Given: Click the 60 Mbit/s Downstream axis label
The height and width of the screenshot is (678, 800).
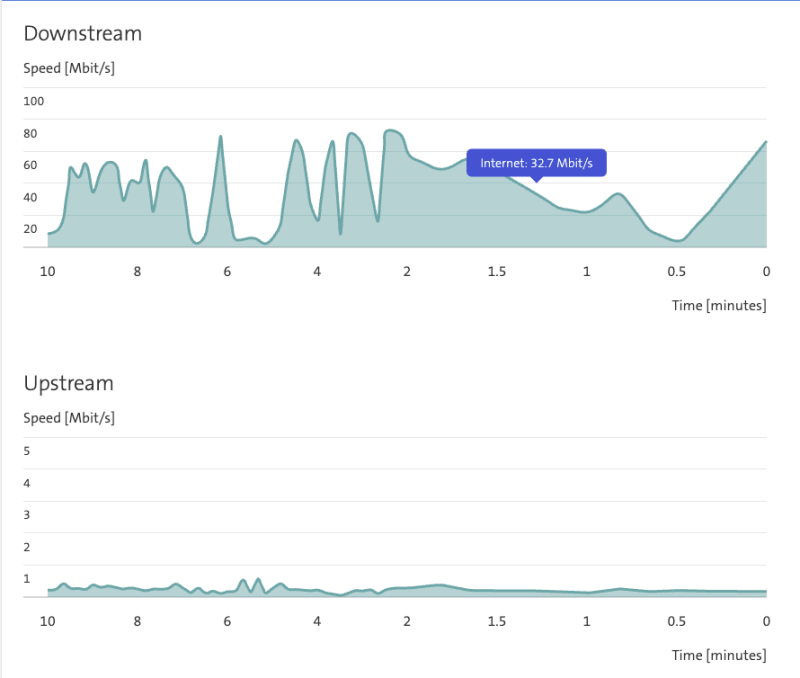Looking at the screenshot, I should coord(31,165).
